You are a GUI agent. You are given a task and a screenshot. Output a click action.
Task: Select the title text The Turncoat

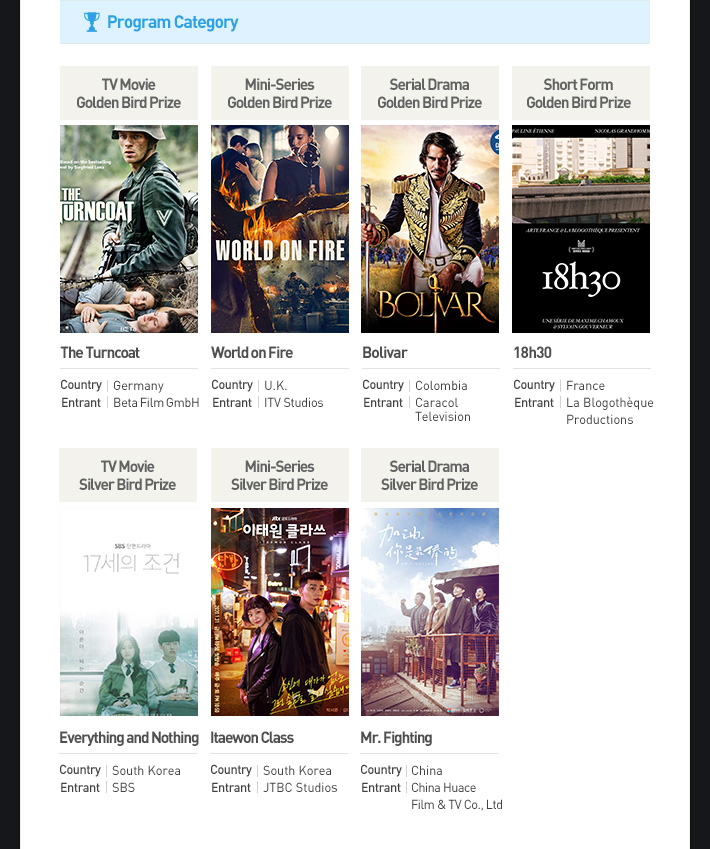point(100,353)
